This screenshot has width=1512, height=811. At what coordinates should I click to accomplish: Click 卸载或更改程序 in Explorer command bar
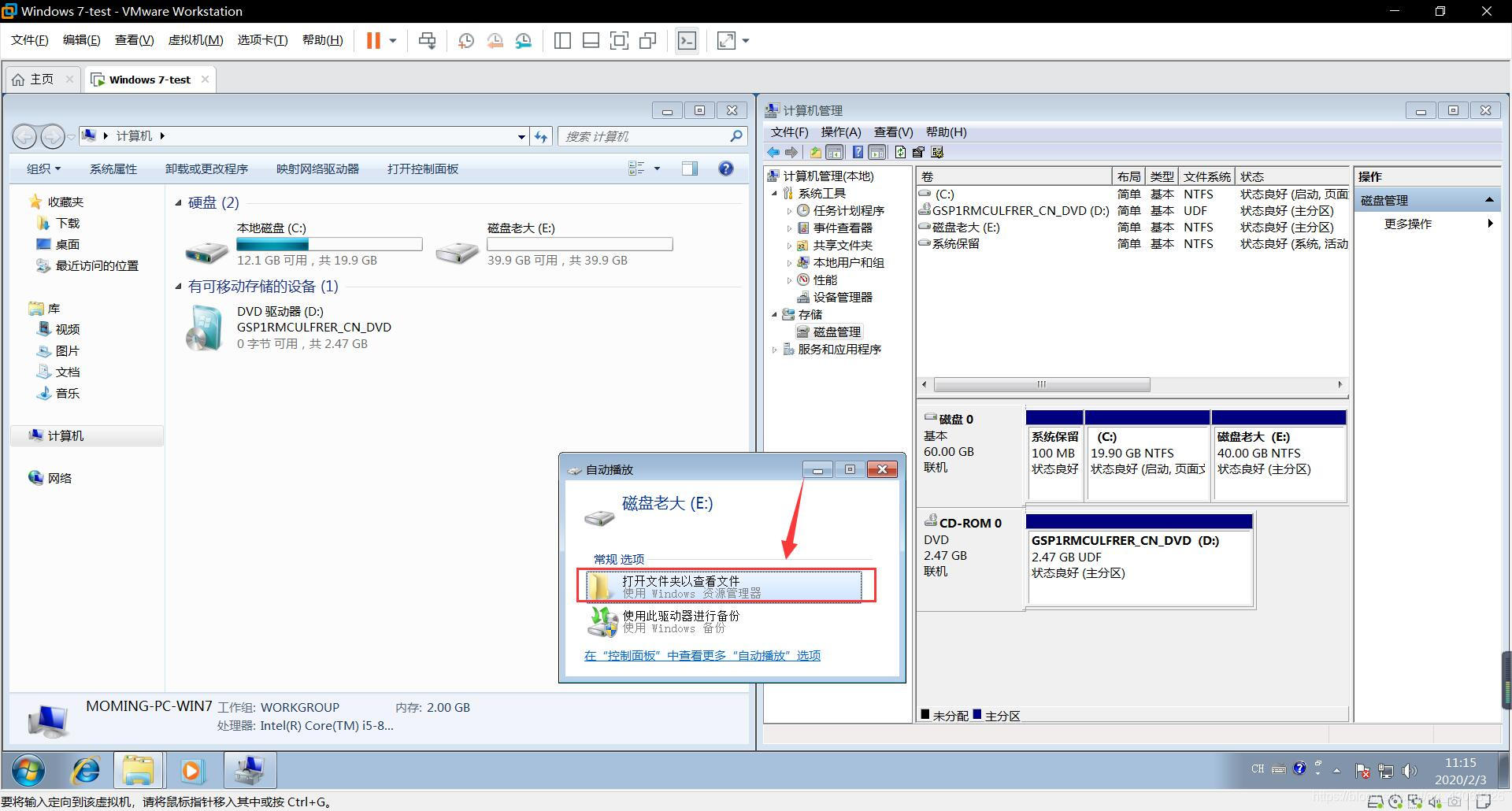206,168
